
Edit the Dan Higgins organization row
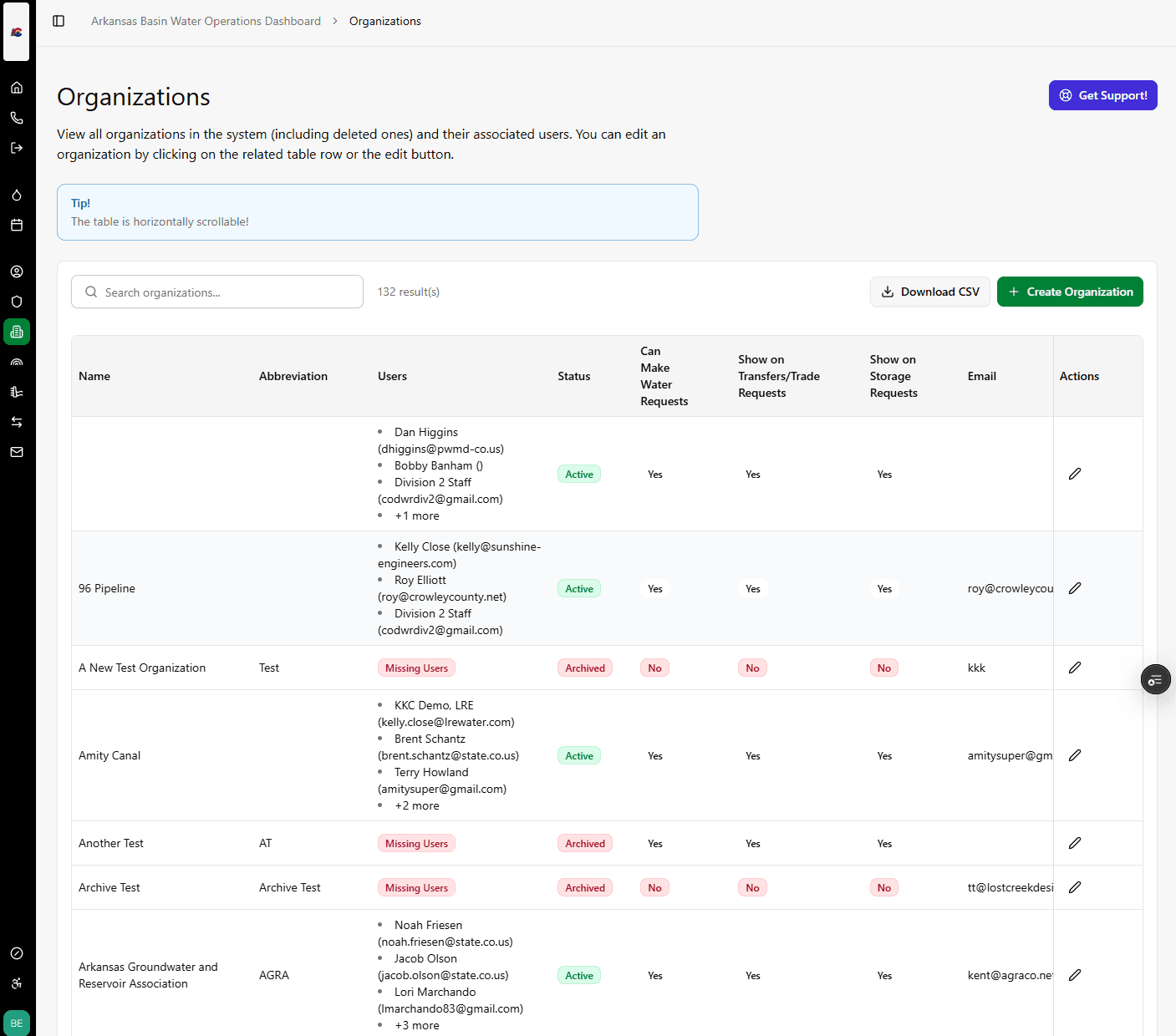coord(1075,474)
